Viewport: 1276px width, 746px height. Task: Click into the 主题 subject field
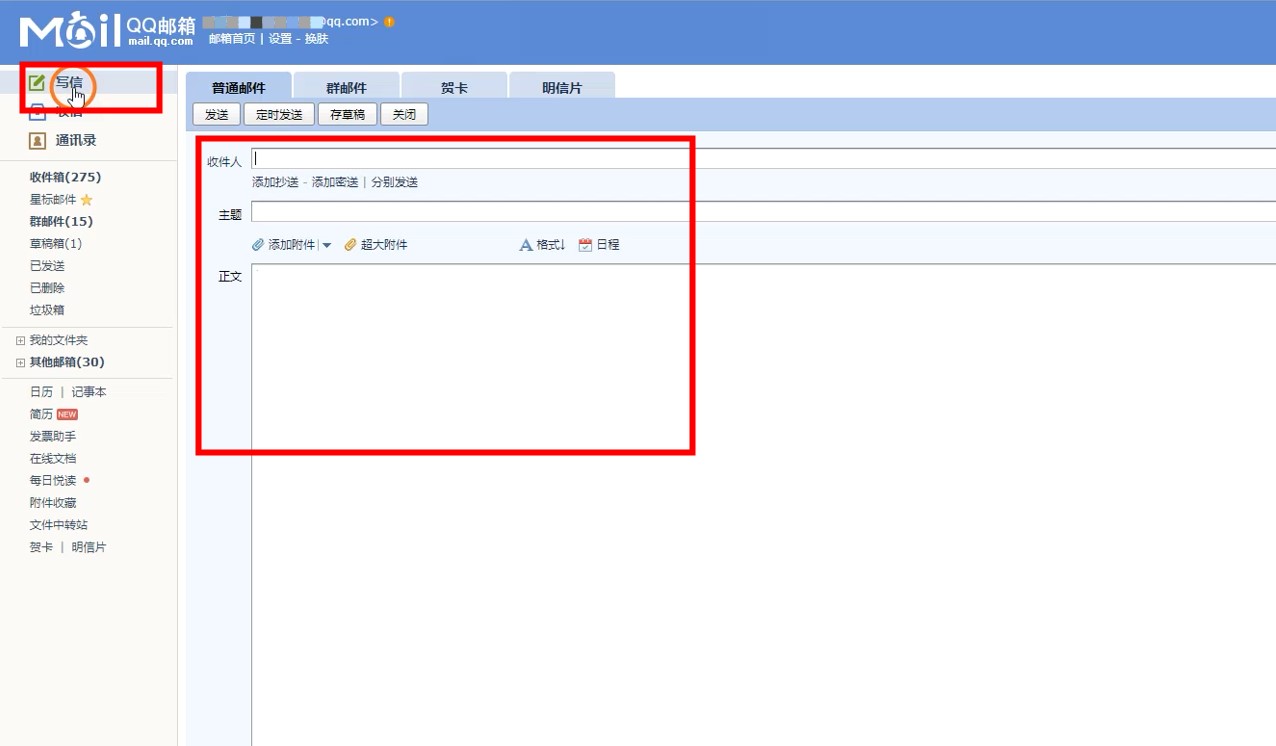[x=760, y=212]
